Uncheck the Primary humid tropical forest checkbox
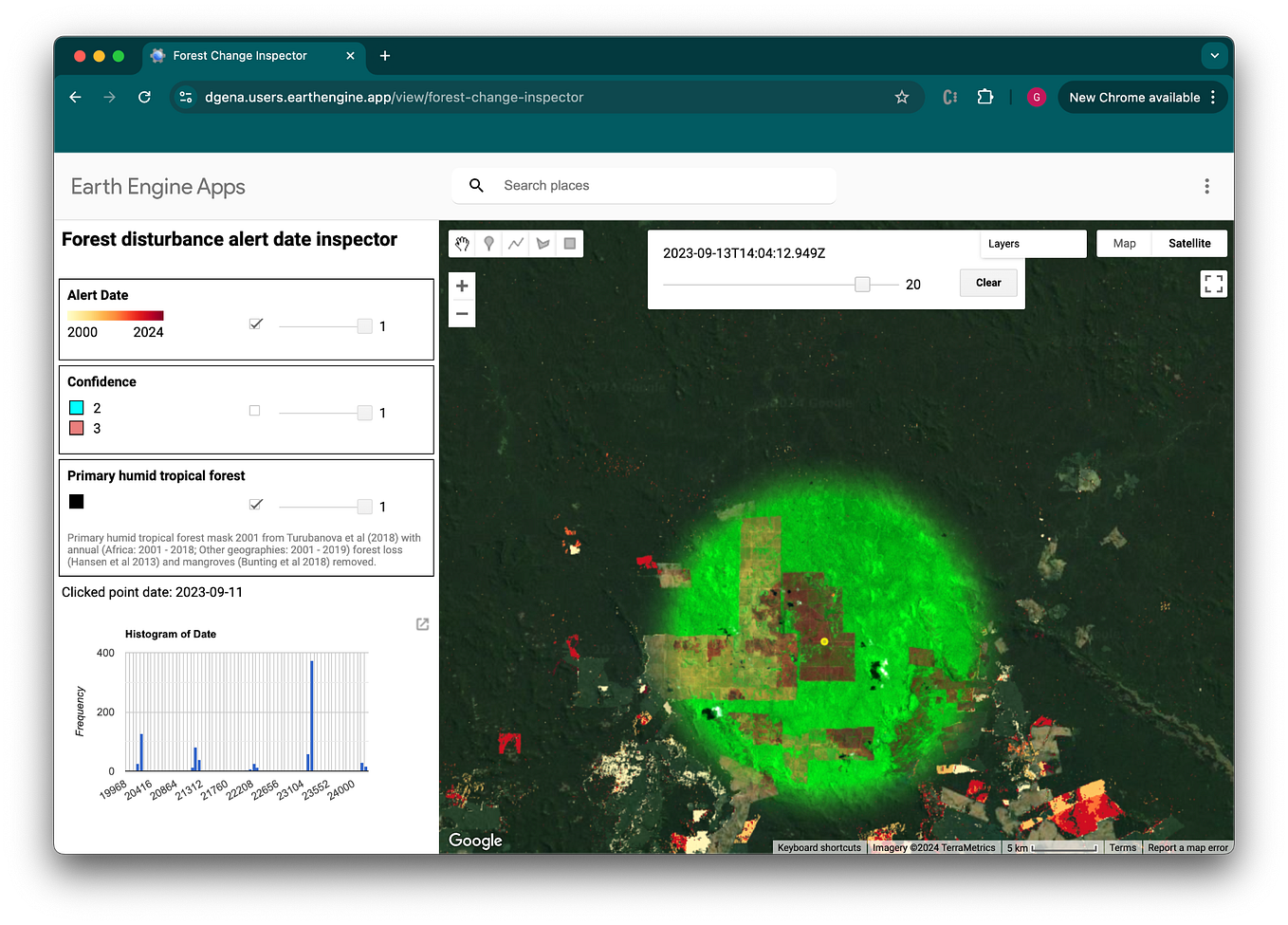1288x925 pixels. click(255, 504)
